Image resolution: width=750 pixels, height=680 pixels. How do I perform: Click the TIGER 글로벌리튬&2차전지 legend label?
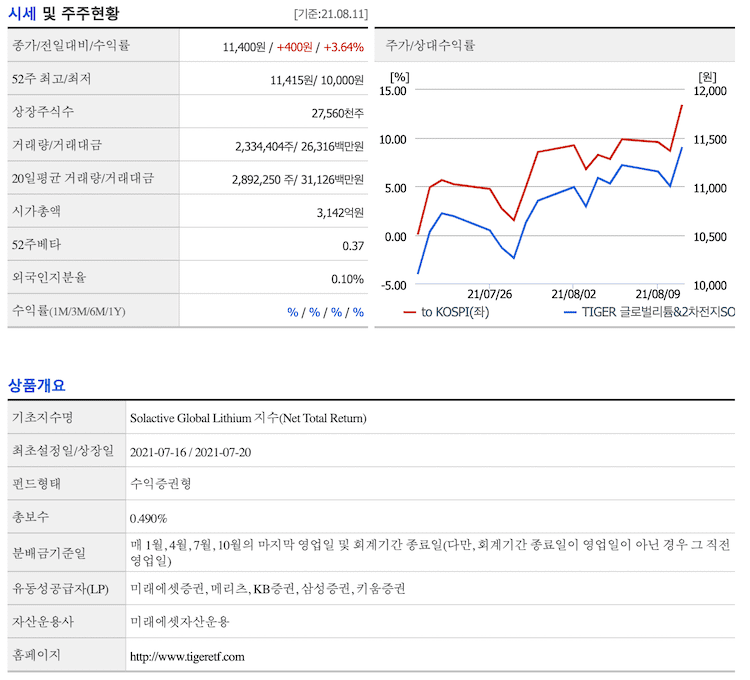tap(658, 312)
